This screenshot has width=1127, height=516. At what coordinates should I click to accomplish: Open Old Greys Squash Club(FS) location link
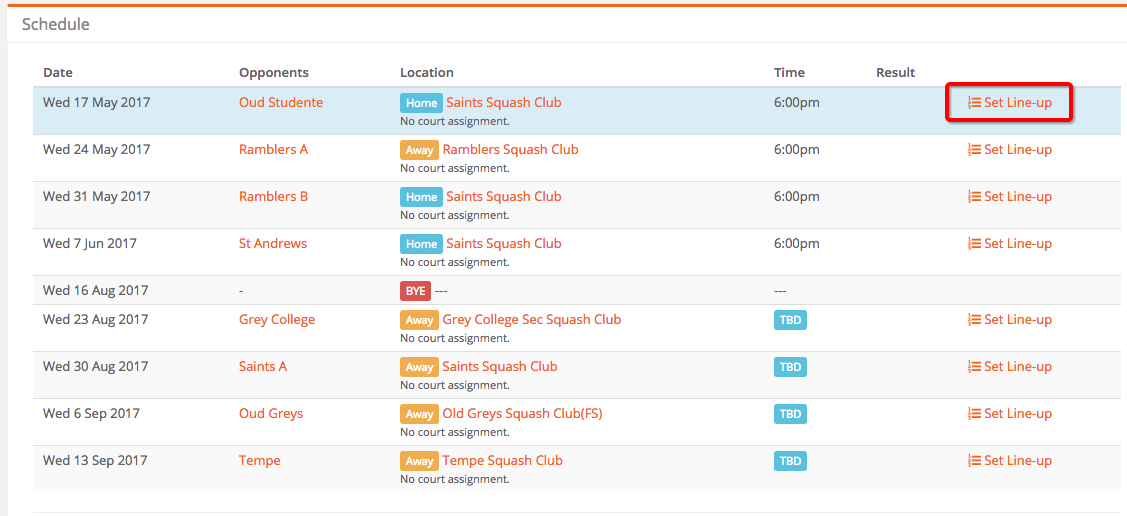coord(523,413)
